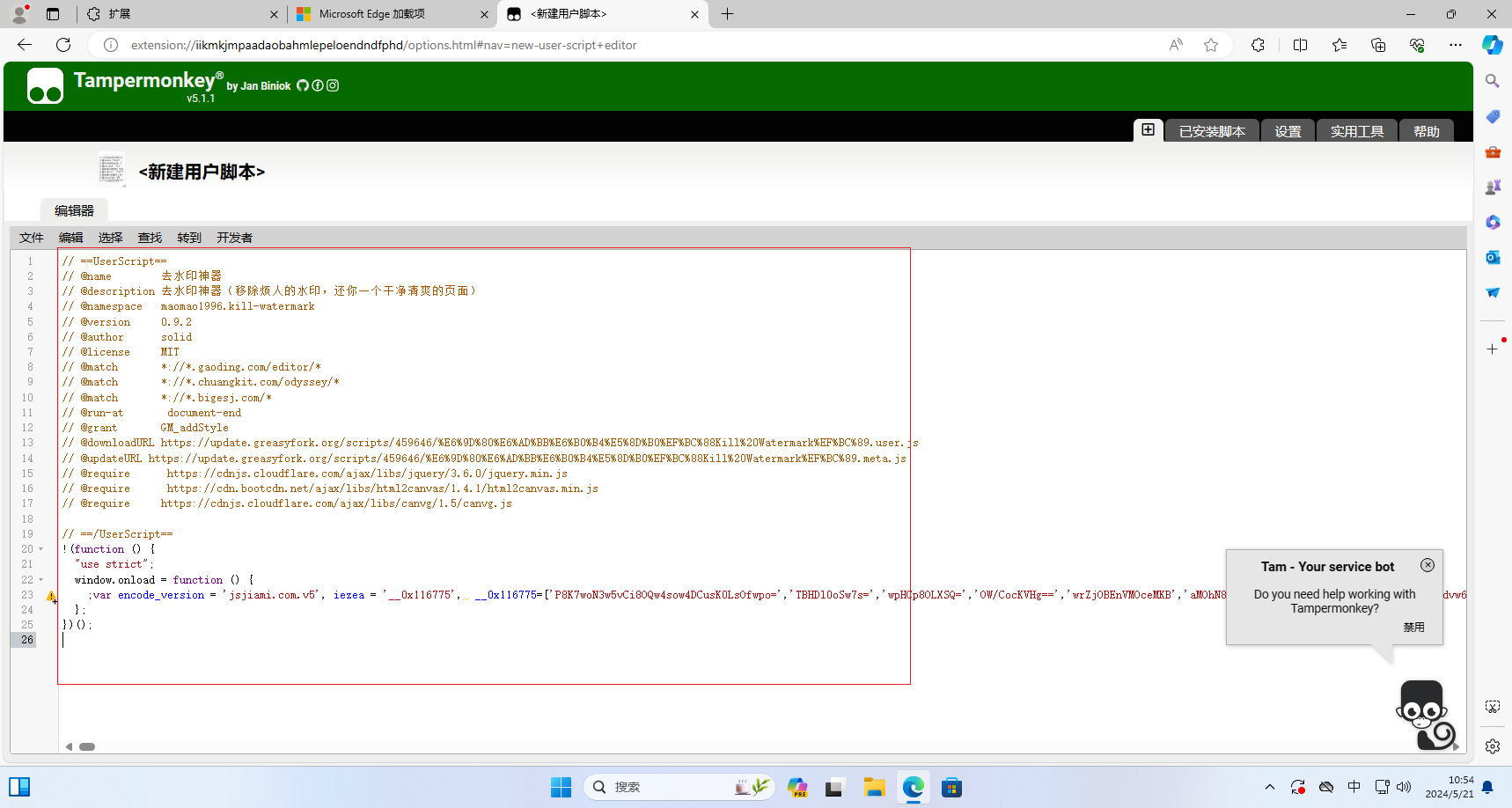Click the horizontal scrollbar thumb in editor

pyautogui.click(x=87, y=746)
